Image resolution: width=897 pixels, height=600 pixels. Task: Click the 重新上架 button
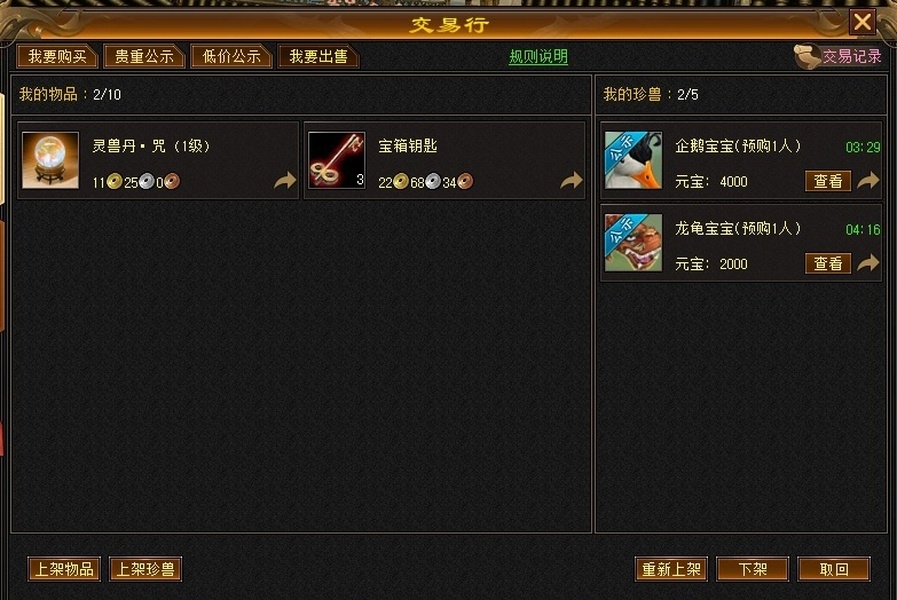coord(671,569)
